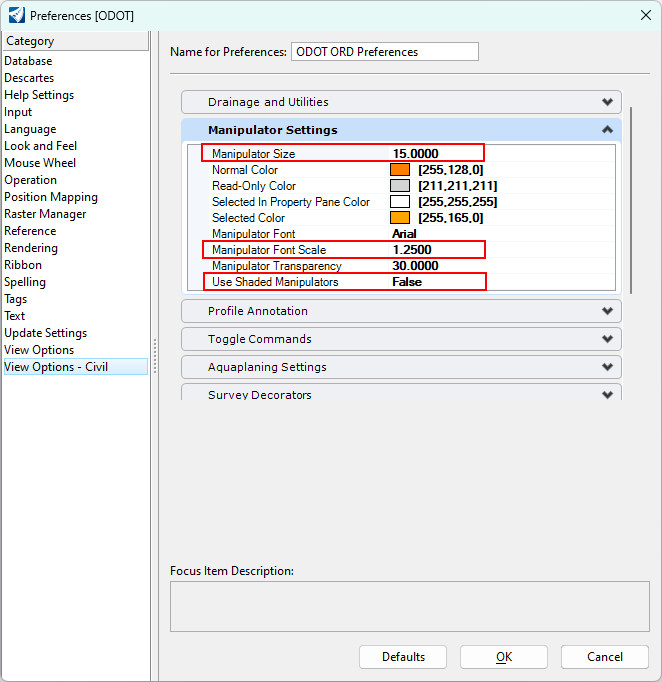Viewport: 662px width, 682px height.
Task: Choose the Language category
Action: pyautogui.click(x=30, y=129)
